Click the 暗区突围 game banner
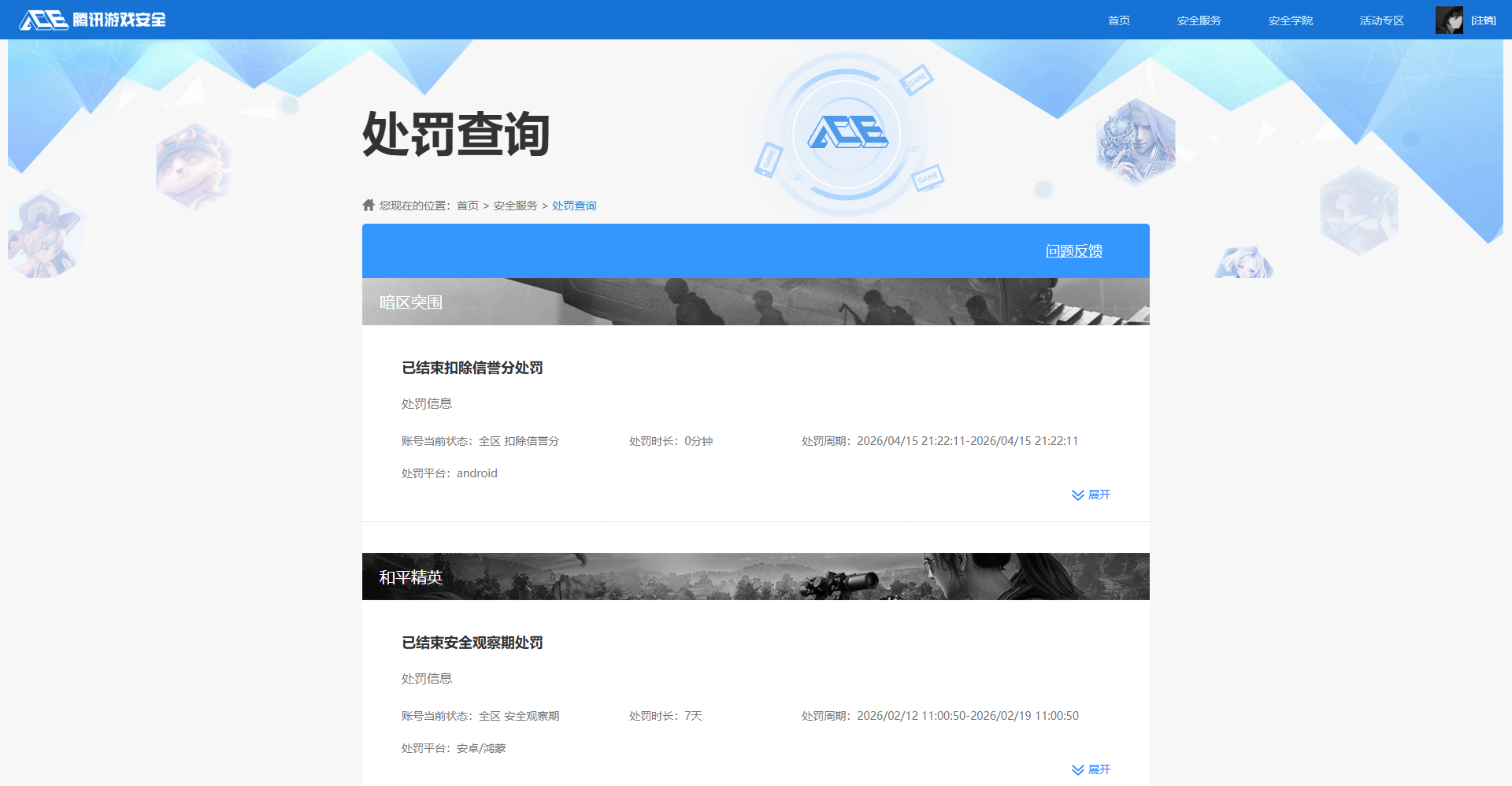 (756, 302)
